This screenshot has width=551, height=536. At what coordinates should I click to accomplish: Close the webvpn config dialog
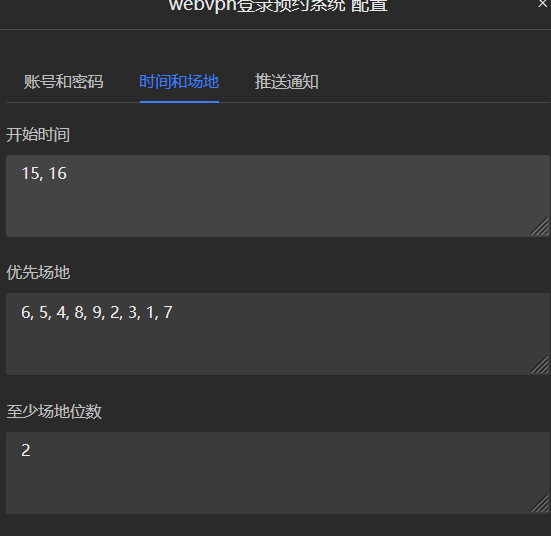pyautogui.click(x=543, y=4)
